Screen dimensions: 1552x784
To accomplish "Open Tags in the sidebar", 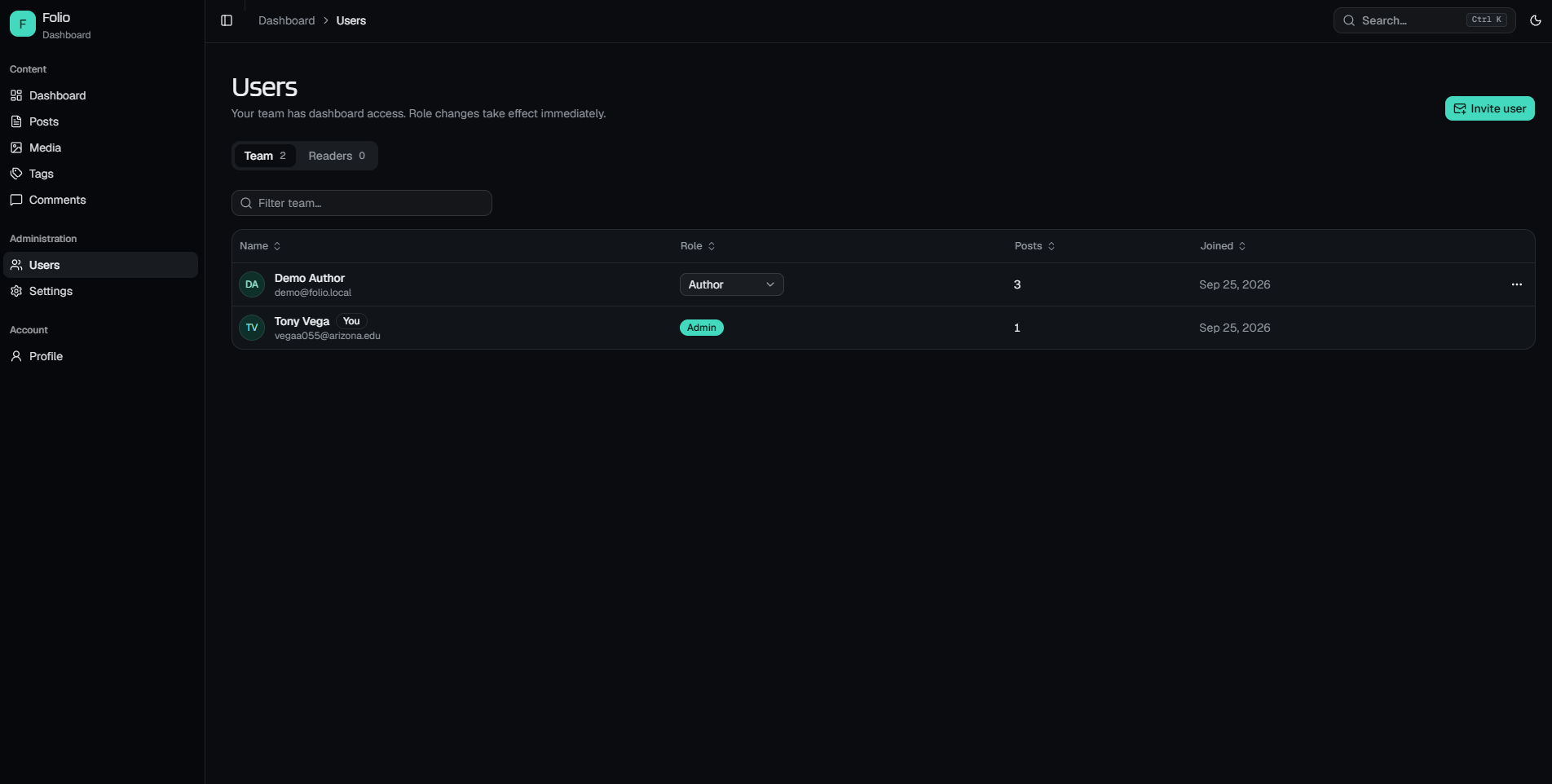I will point(101,174).
